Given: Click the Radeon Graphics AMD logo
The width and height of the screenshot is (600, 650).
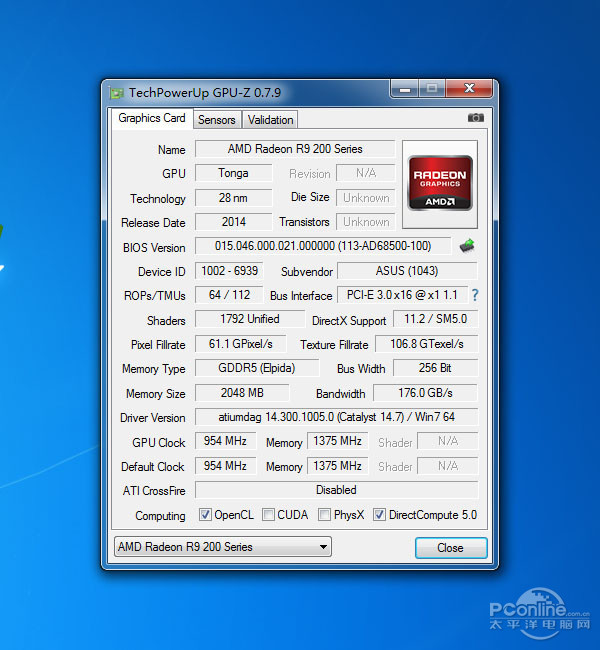Looking at the screenshot, I should tap(440, 184).
